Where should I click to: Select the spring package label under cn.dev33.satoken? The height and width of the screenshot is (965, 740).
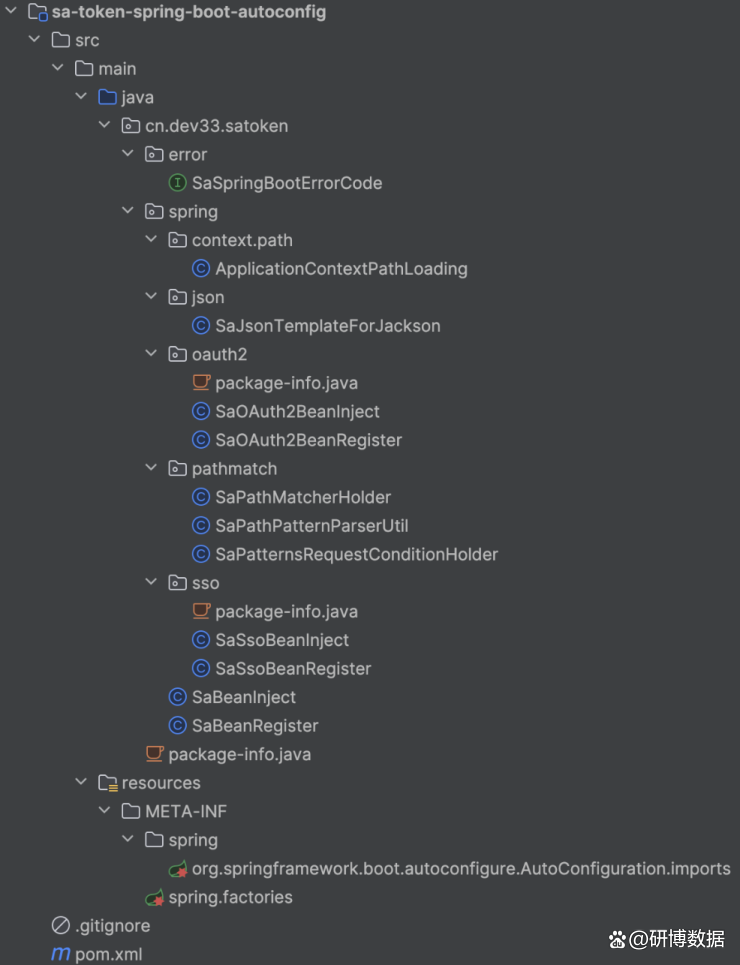(193, 212)
